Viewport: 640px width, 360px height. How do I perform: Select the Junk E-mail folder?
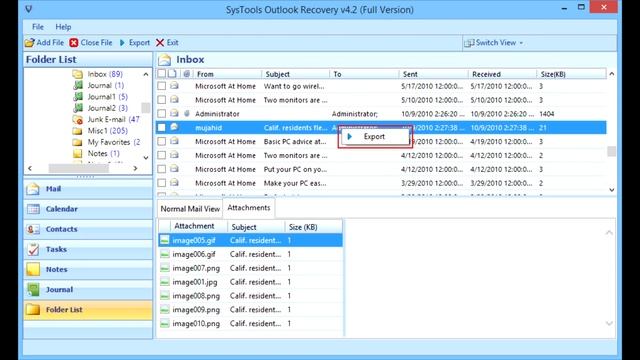click(x=113, y=119)
